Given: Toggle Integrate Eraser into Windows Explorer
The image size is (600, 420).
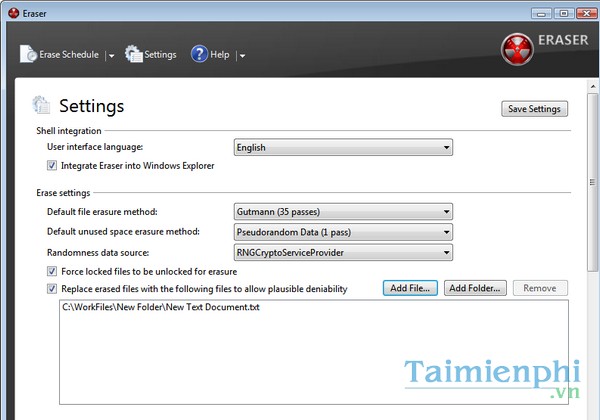Looking at the screenshot, I should point(53,165).
